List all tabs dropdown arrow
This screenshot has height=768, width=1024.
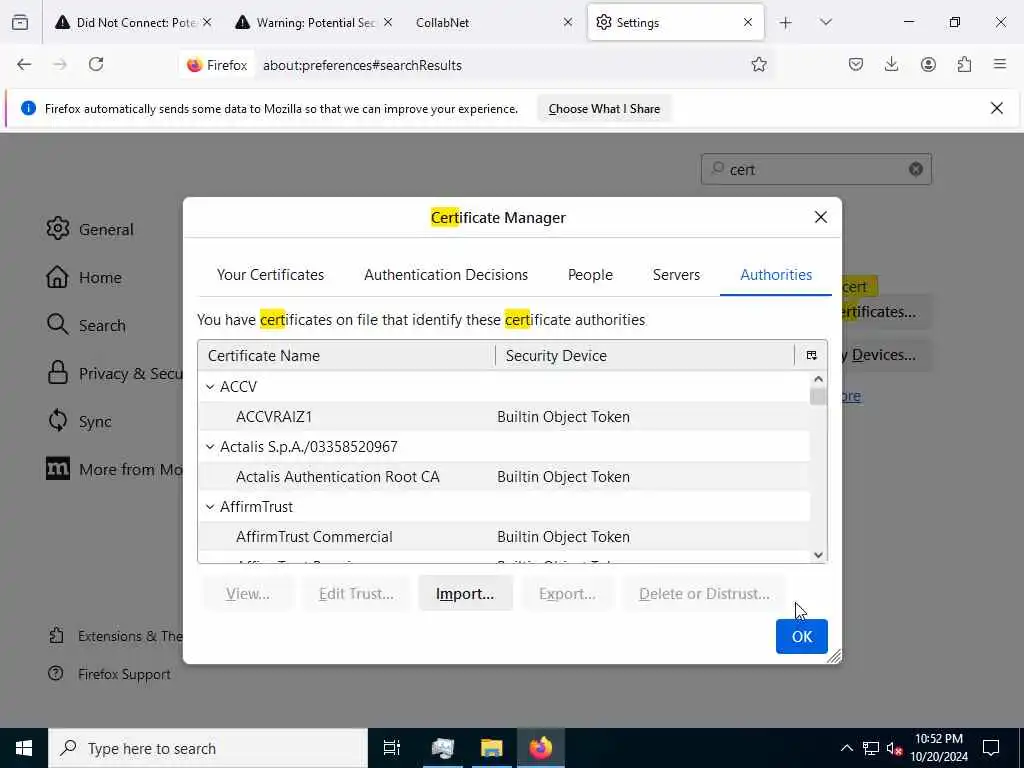tap(825, 23)
